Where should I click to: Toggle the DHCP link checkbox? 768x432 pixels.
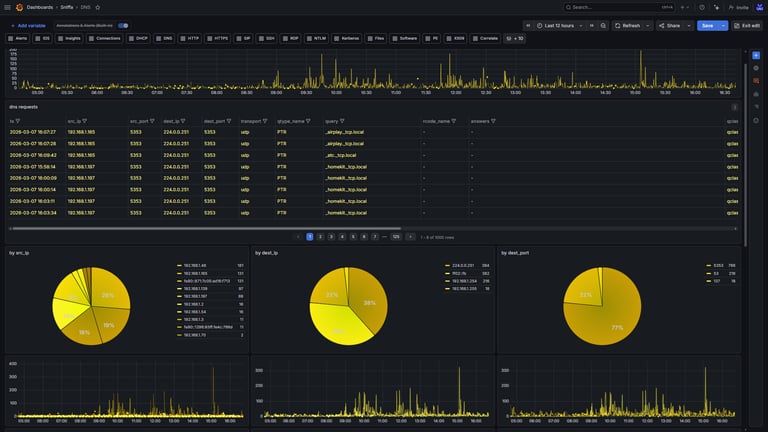132,38
